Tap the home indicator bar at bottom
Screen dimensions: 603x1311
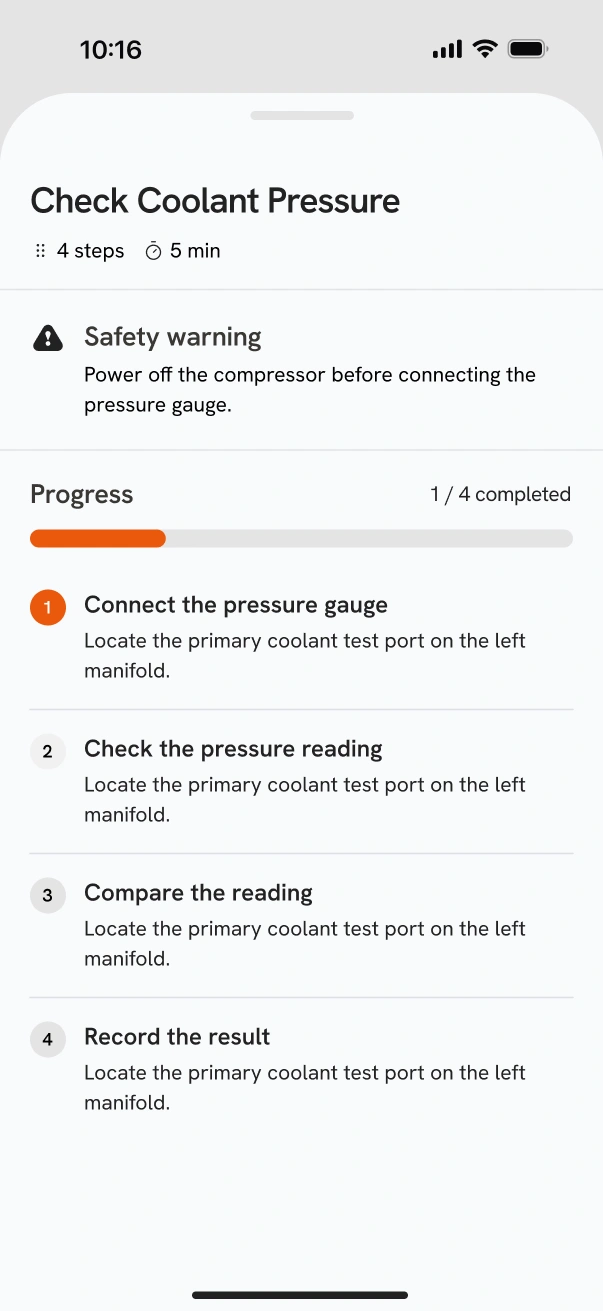click(300, 1295)
